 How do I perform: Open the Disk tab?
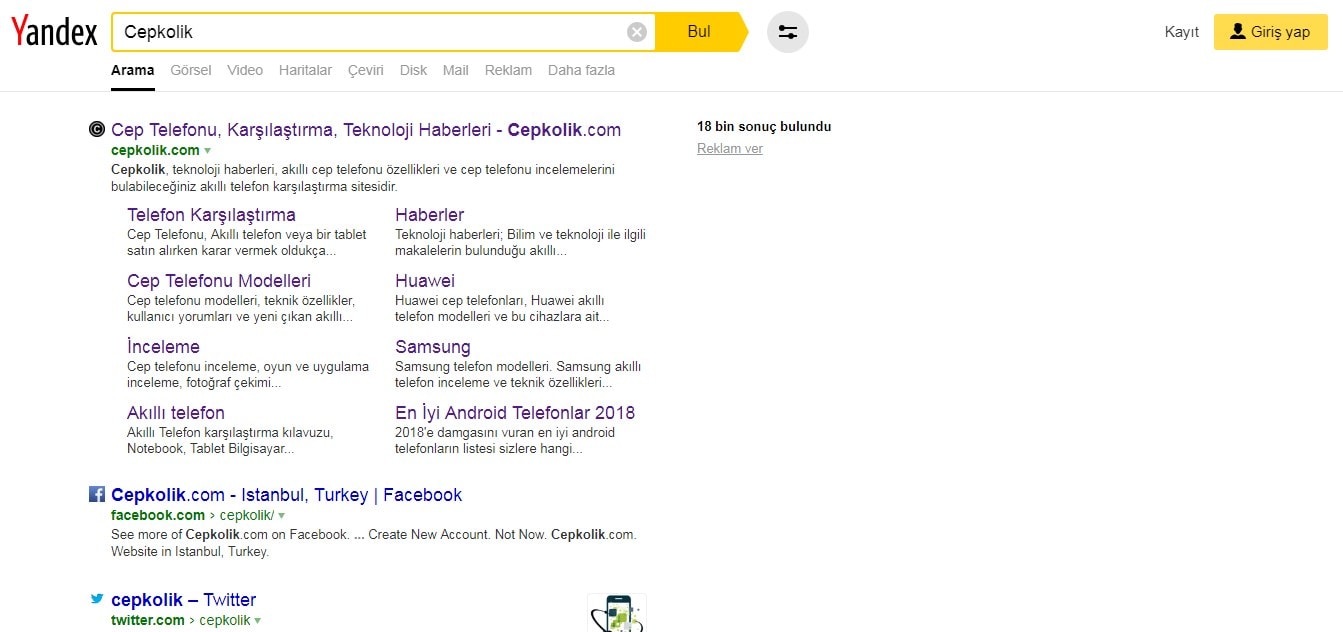pyautogui.click(x=413, y=70)
